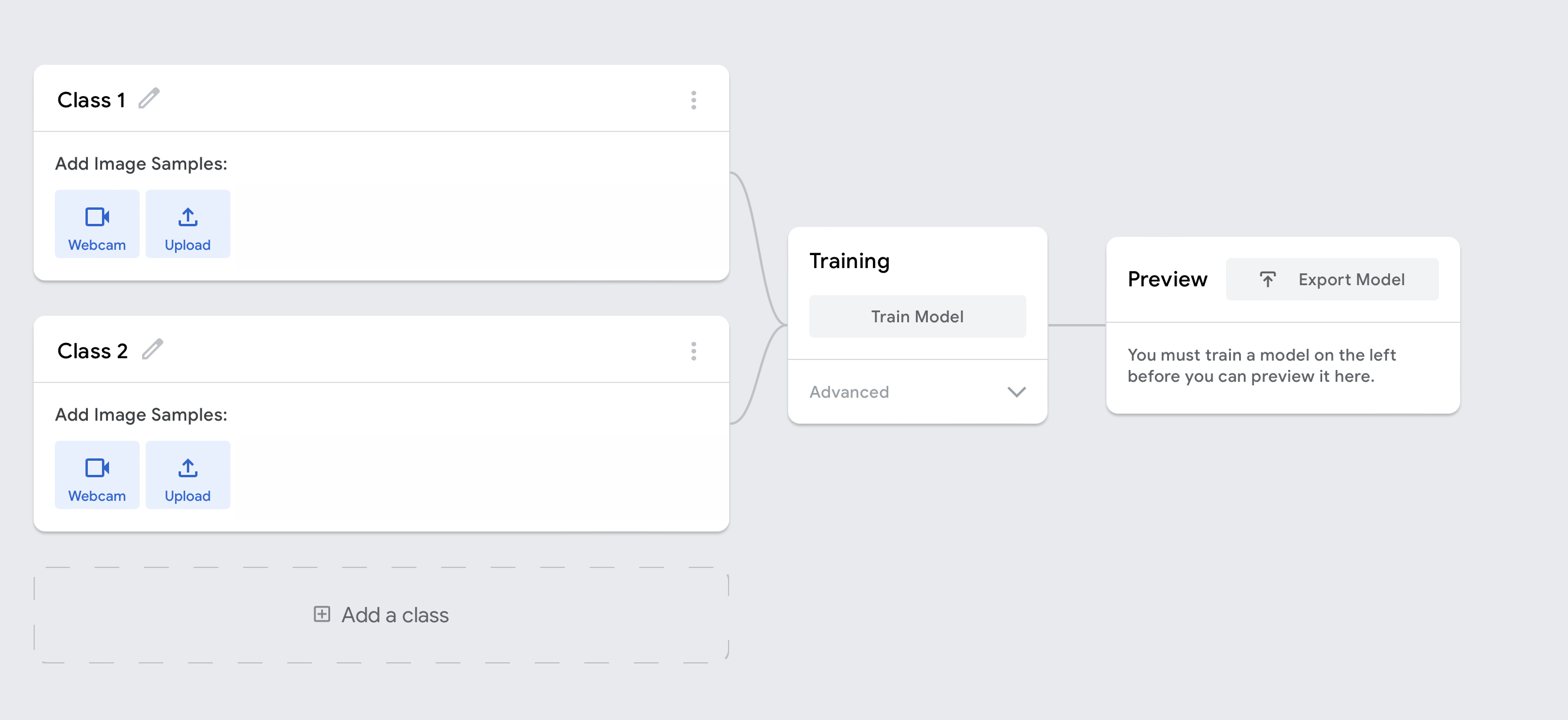Viewport: 1568px width, 720px height.
Task: Upload image samples to Class 1
Action: (187, 224)
